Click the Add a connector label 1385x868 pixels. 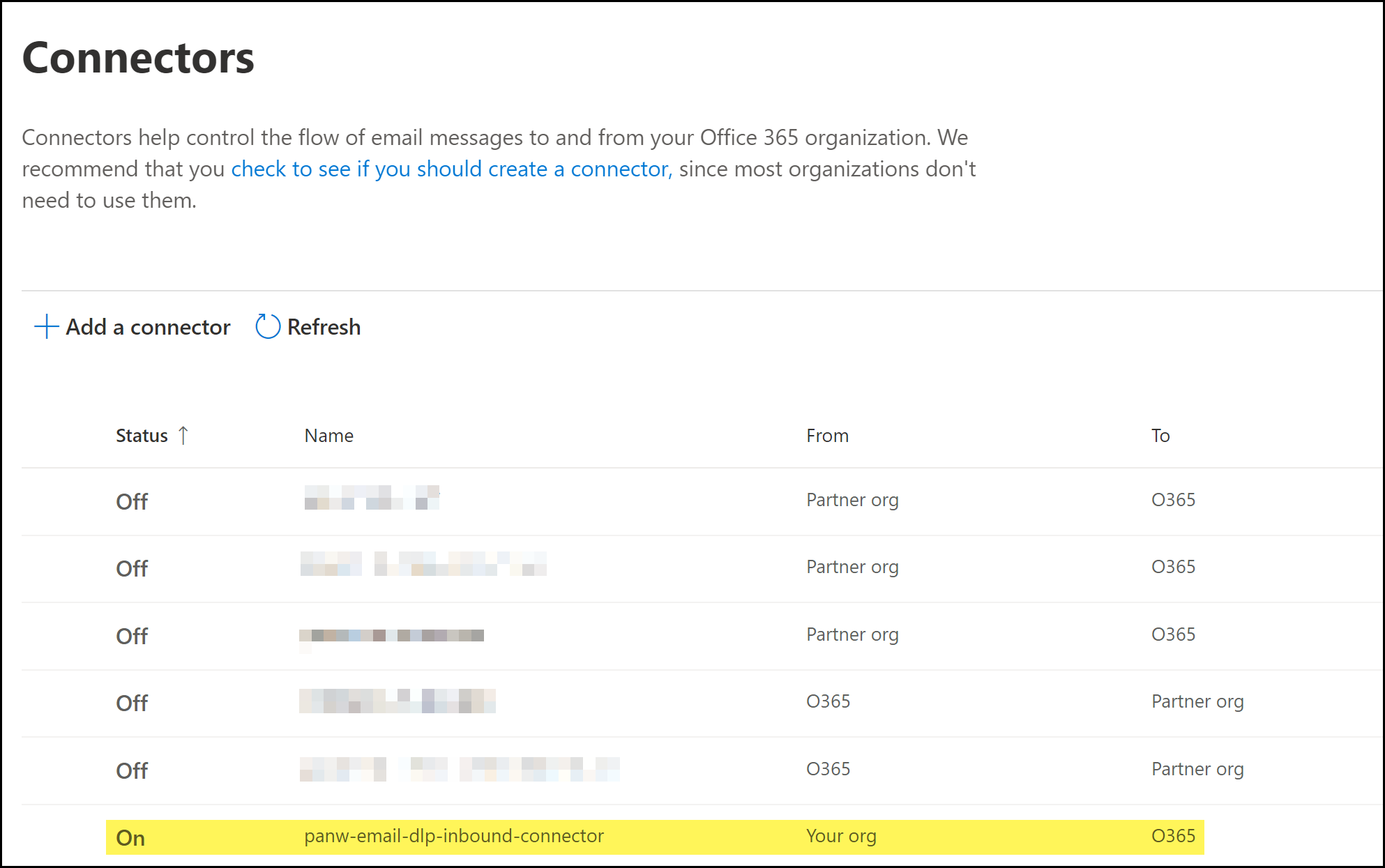pyautogui.click(x=148, y=327)
